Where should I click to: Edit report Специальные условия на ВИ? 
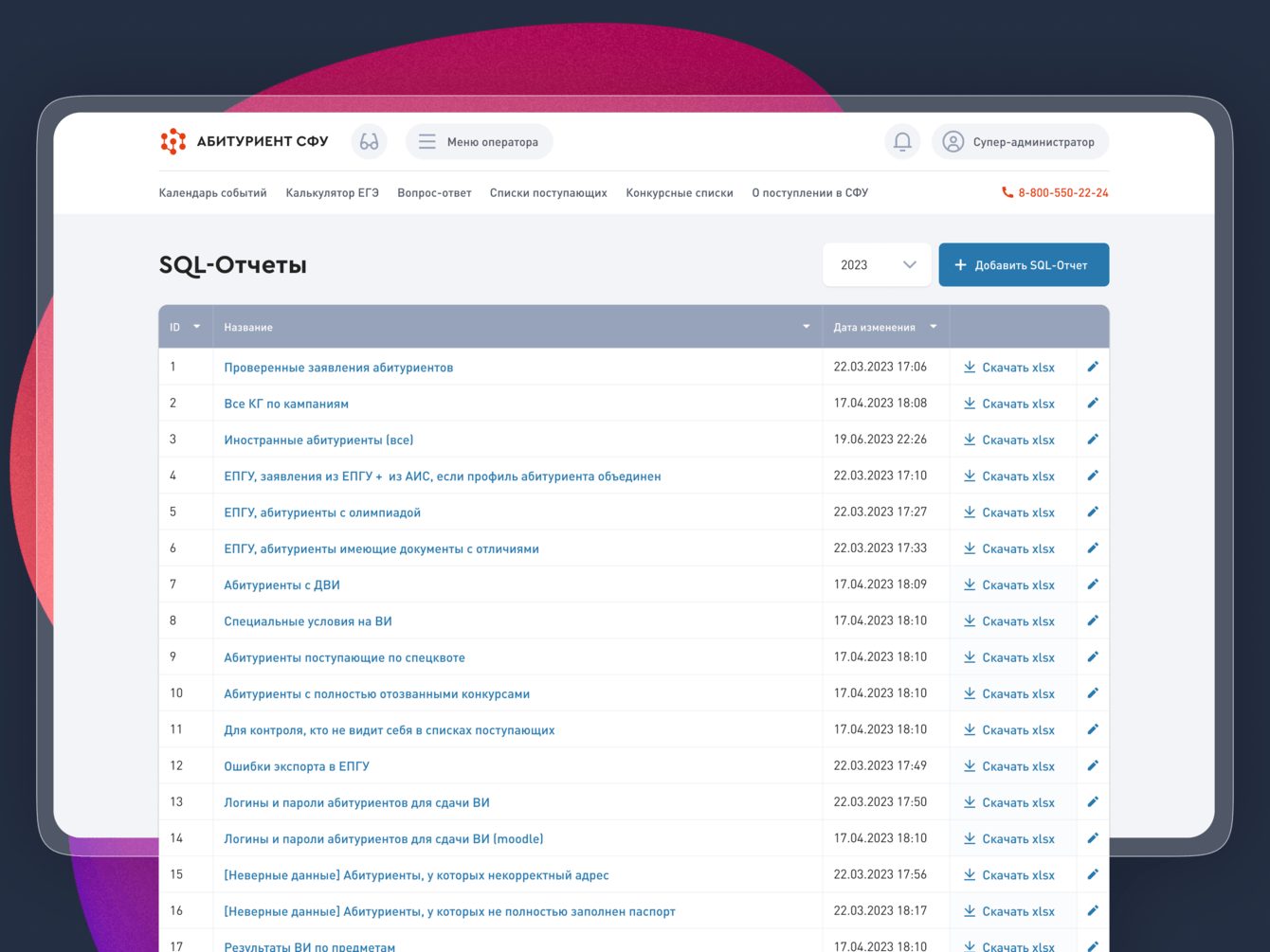pyautogui.click(x=1093, y=620)
